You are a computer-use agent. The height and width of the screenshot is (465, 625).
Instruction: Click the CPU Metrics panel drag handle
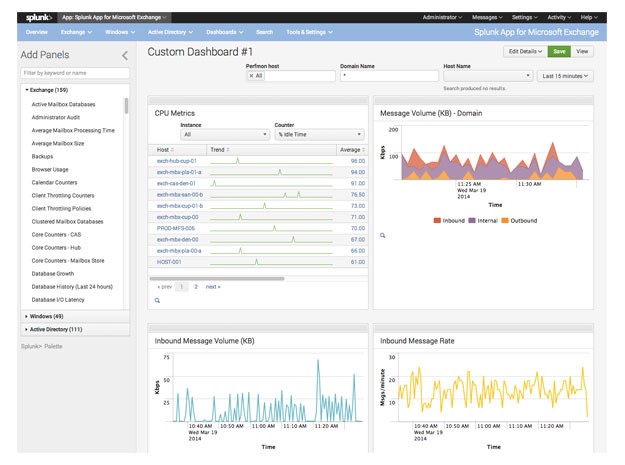click(x=258, y=100)
